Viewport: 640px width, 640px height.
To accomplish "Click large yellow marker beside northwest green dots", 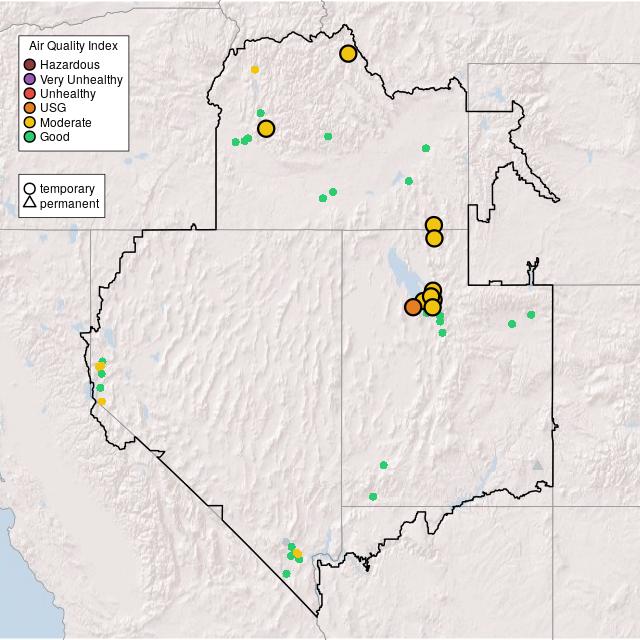I will (266, 128).
